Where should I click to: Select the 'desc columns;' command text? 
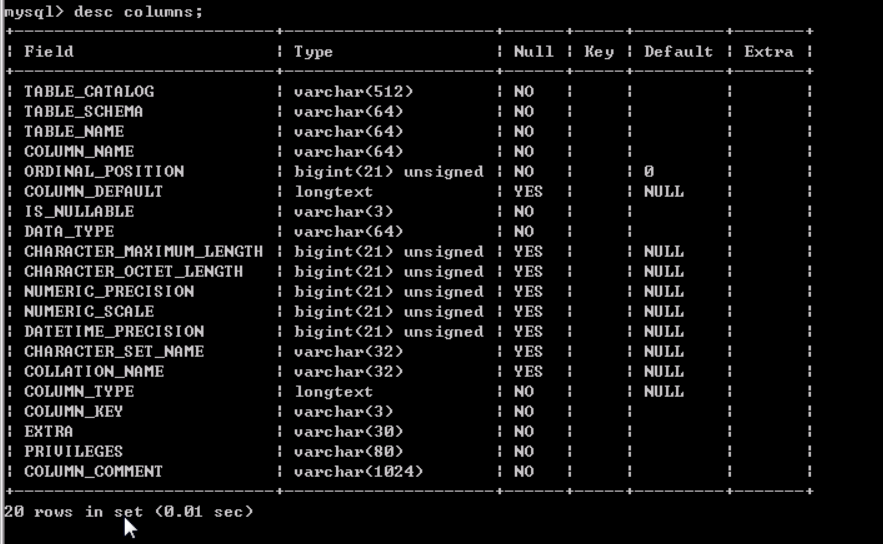[139, 11]
